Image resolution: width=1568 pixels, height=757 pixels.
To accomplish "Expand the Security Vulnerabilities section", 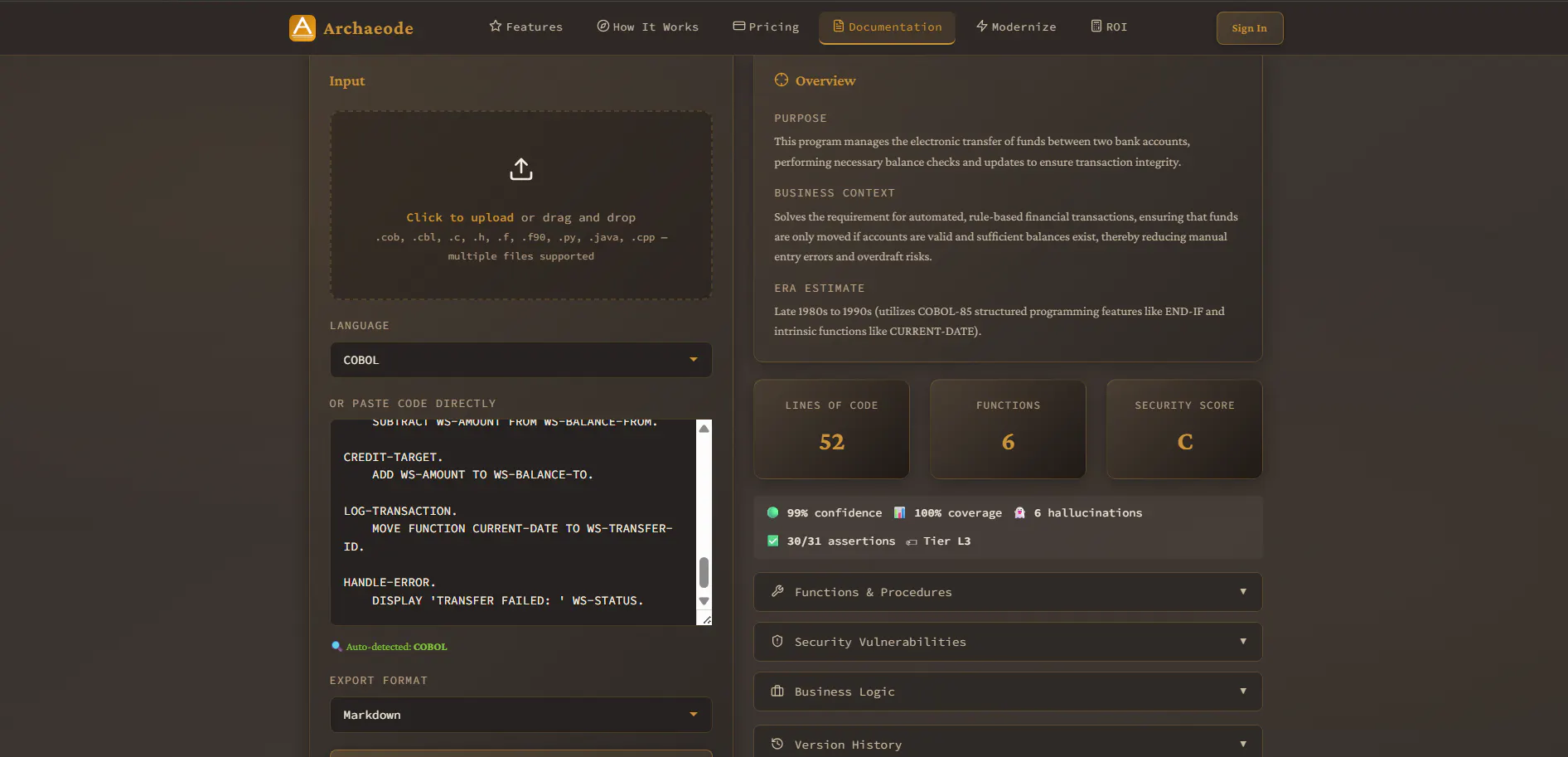I will pos(1008,642).
